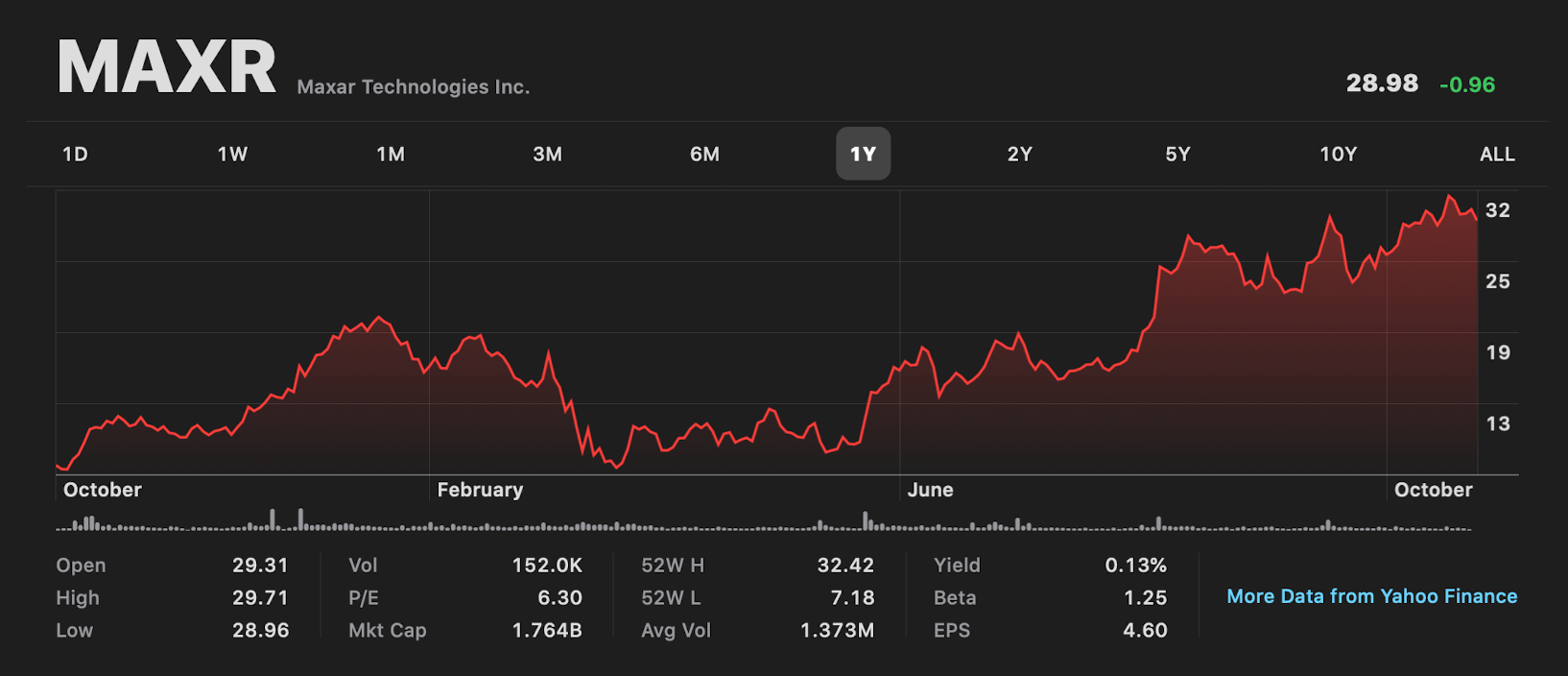The image size is (1568, 676).
Task: Click the EPS value 4.60
Action: [1146, 631]
